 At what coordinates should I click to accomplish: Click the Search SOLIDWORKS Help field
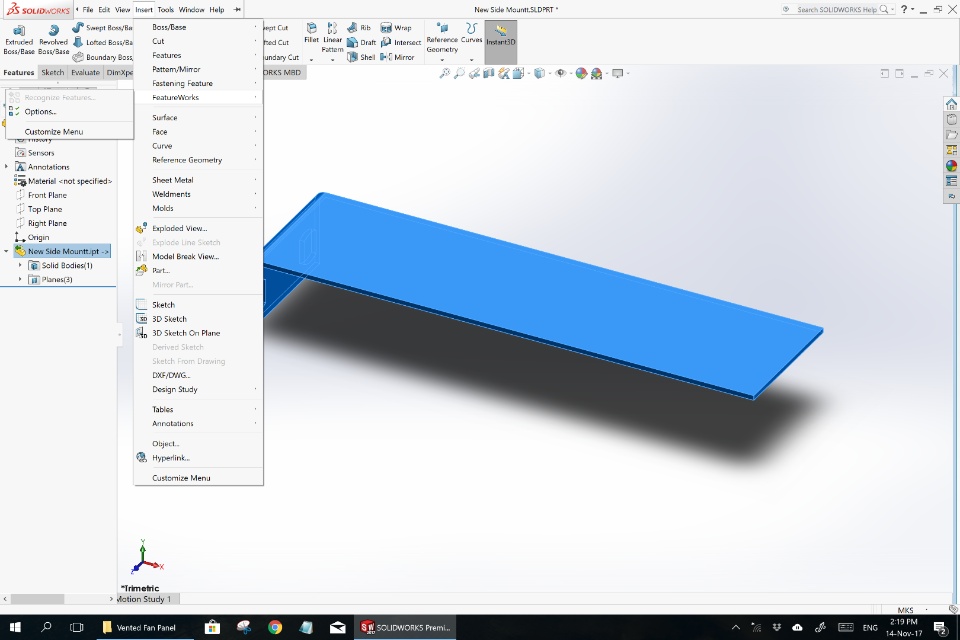837,9
